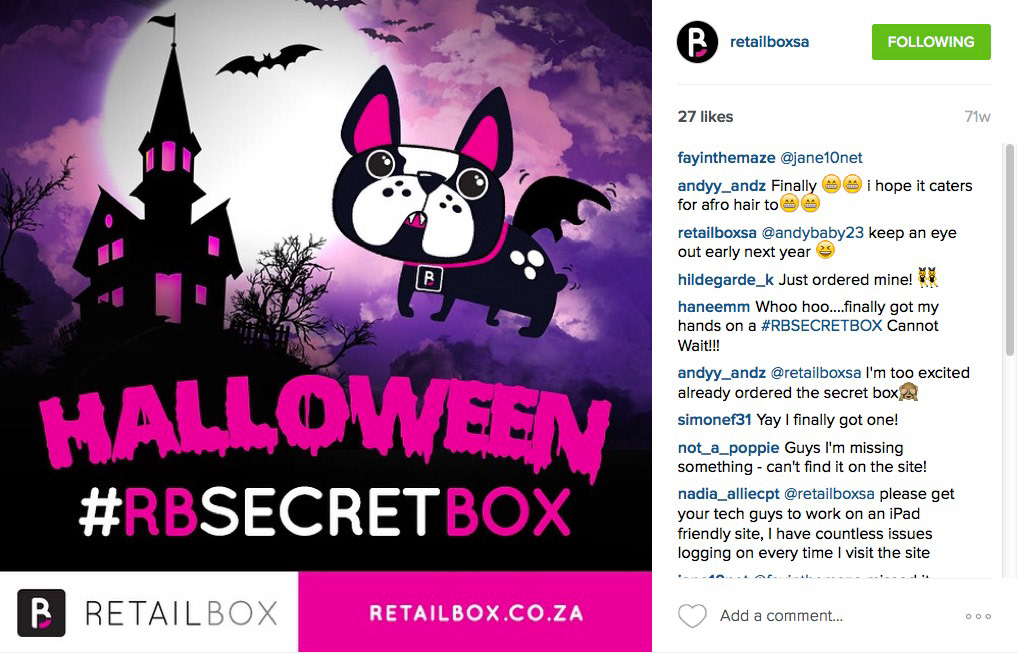The image size is (1017, 653).
Task: Open the retailboxsa username in the header
Action: coord(769,42)
